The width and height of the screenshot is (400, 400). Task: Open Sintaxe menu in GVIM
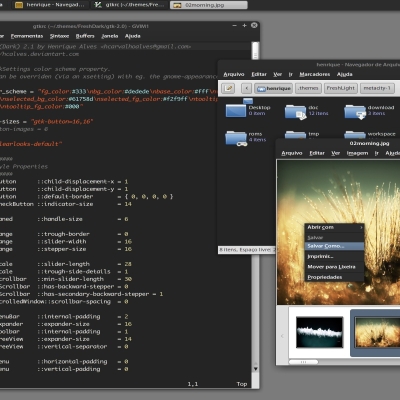[x=59, y=36]
